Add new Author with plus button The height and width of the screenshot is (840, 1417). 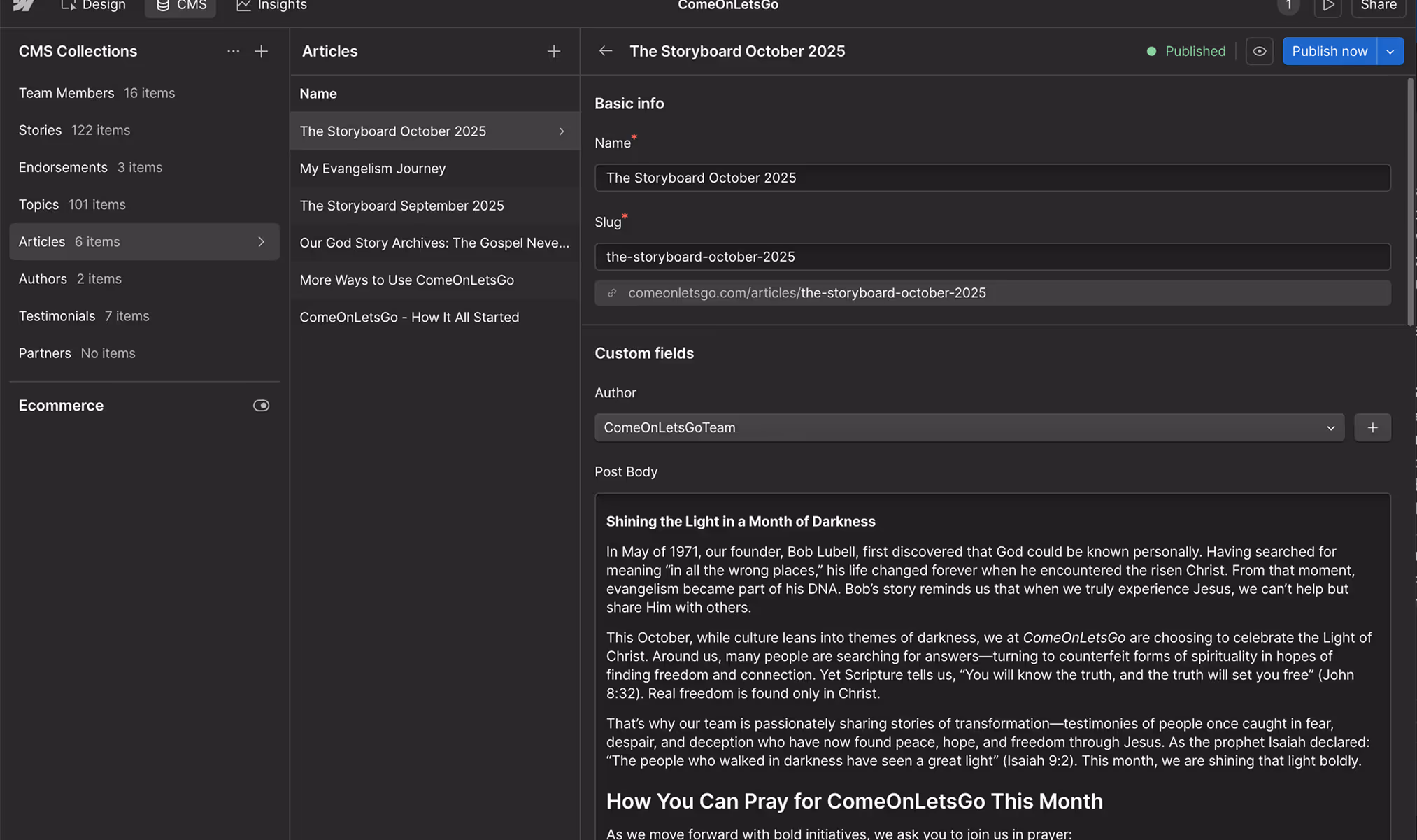(1372, 427)
